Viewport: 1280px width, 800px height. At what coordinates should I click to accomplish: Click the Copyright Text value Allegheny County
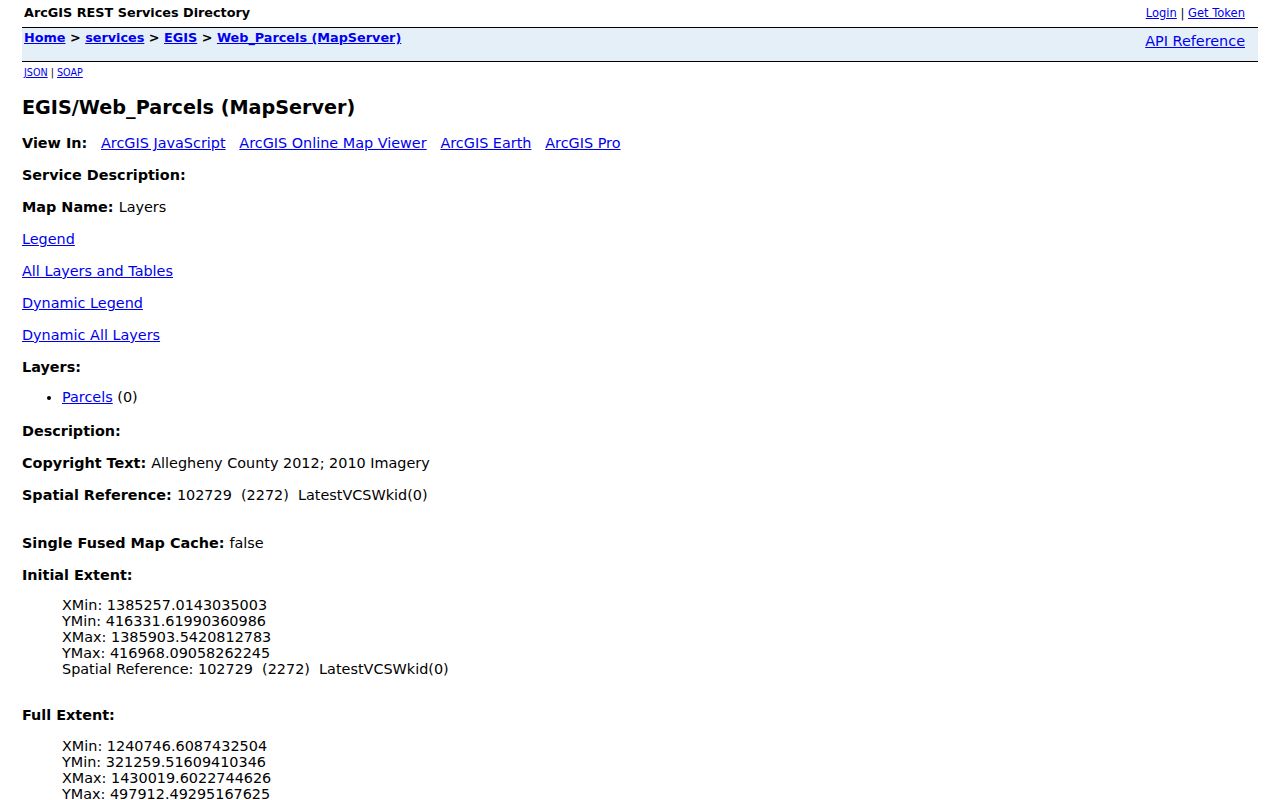[215, 463]
